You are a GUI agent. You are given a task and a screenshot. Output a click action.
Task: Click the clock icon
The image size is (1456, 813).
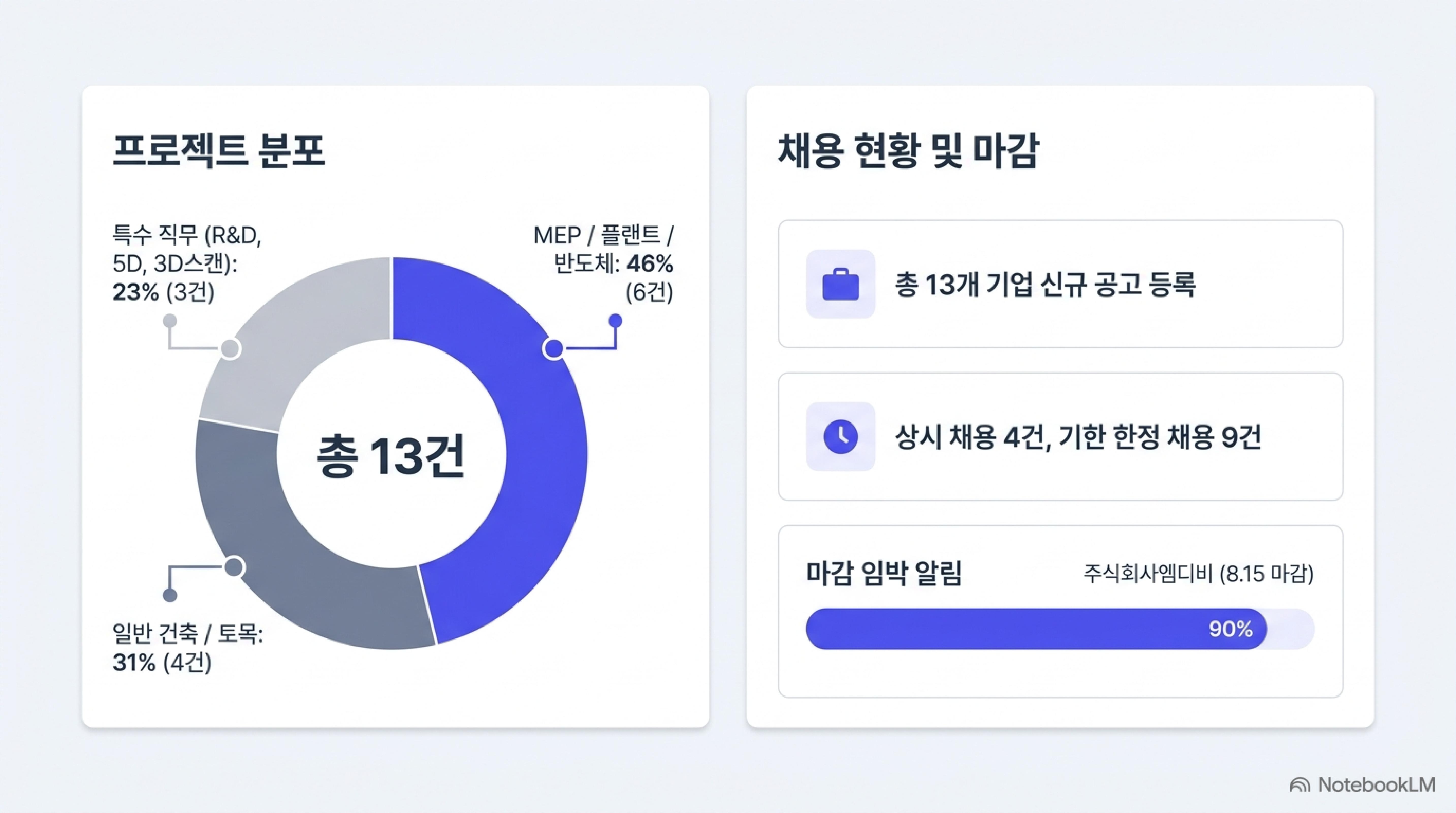coord(840,436)
